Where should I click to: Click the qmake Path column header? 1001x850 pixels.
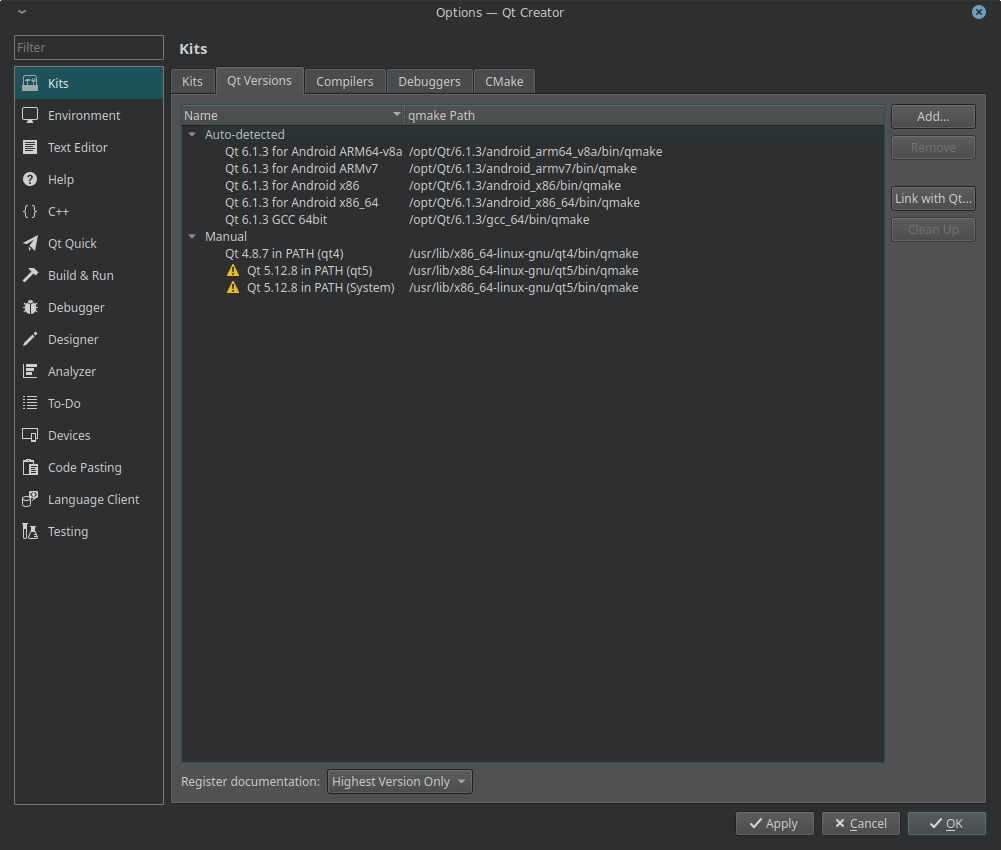click(644, 116)
